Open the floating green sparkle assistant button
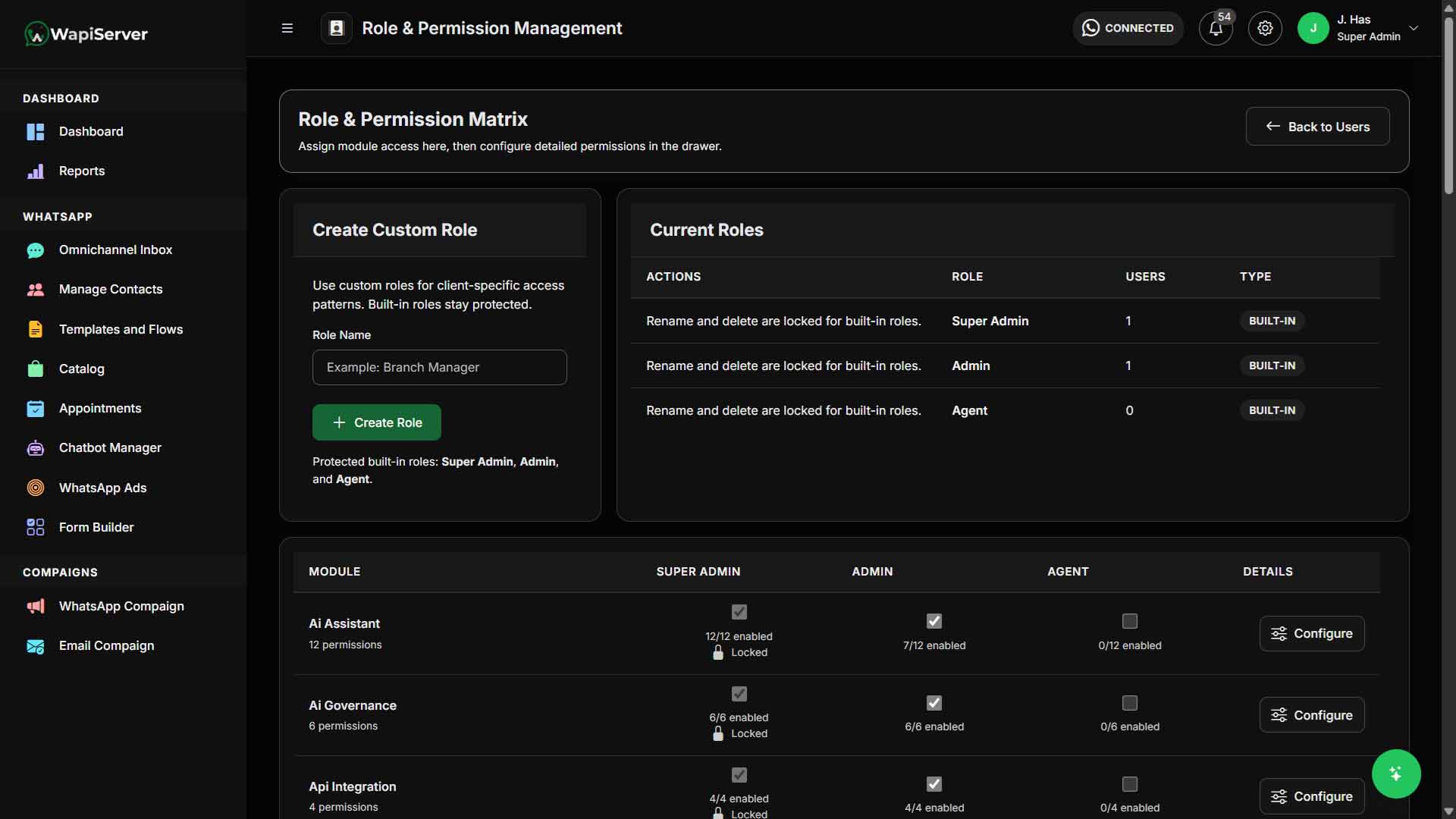This screenshot has height=819, width=1456. click(x=1396, y=773)
